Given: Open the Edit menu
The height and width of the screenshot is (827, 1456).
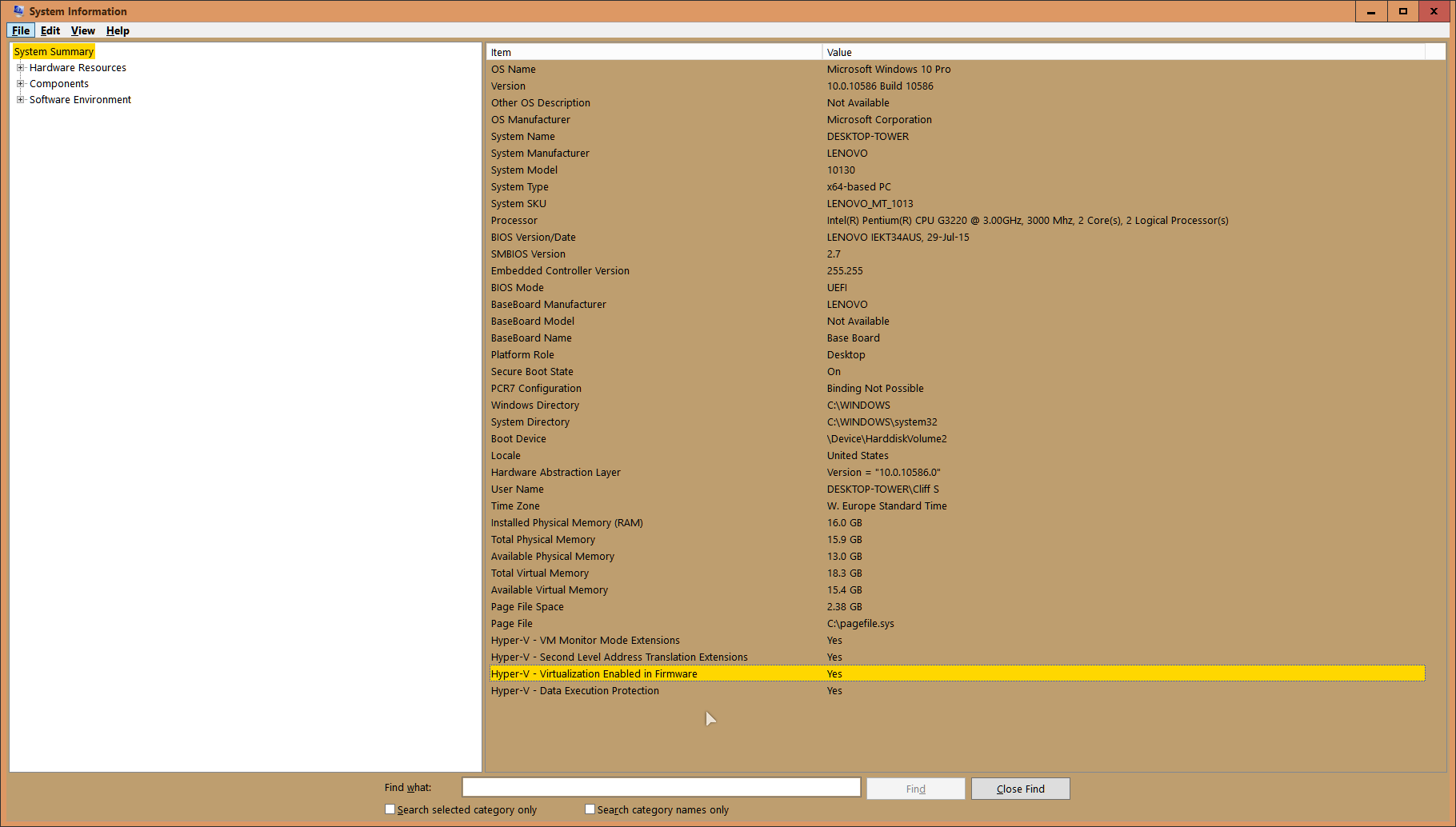Looking at the screenshot, I should coord(50,30).
